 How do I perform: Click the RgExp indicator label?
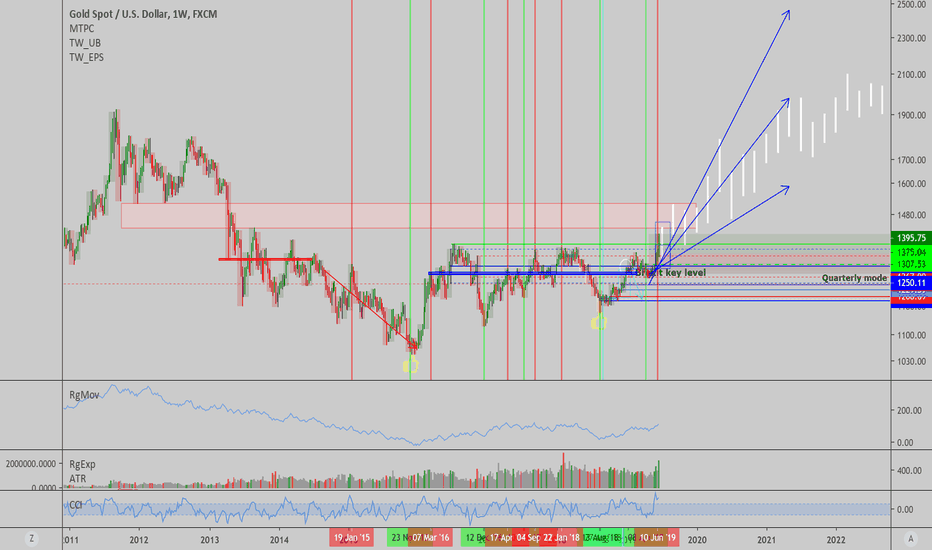[x=82, y=464]
